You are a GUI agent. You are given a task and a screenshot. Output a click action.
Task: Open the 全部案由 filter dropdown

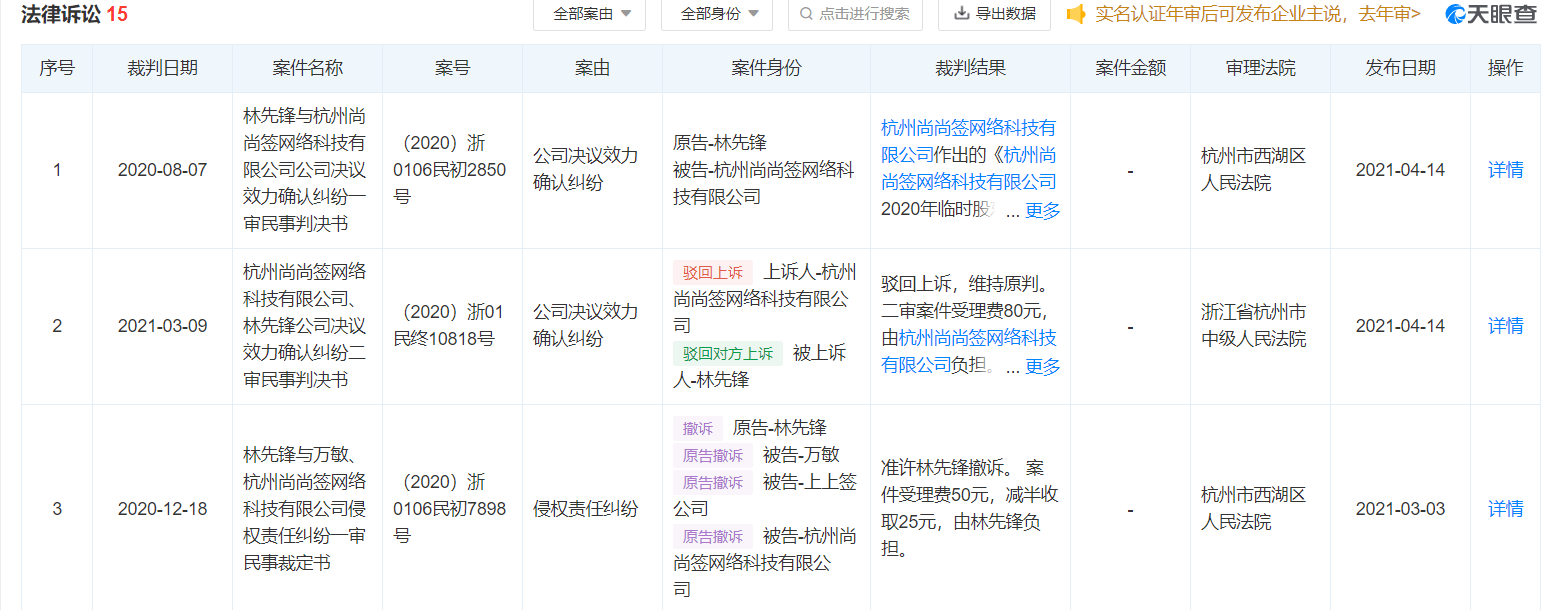click(x=592, y=14)
